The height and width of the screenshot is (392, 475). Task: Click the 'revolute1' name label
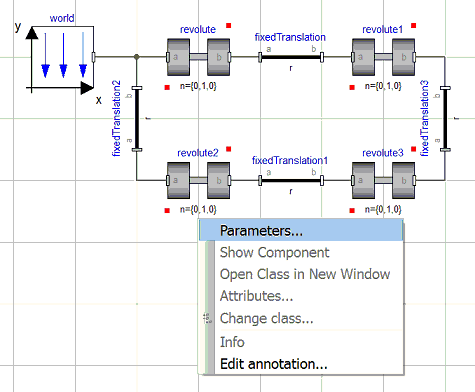pyautogui.click(x=383, y=30)
